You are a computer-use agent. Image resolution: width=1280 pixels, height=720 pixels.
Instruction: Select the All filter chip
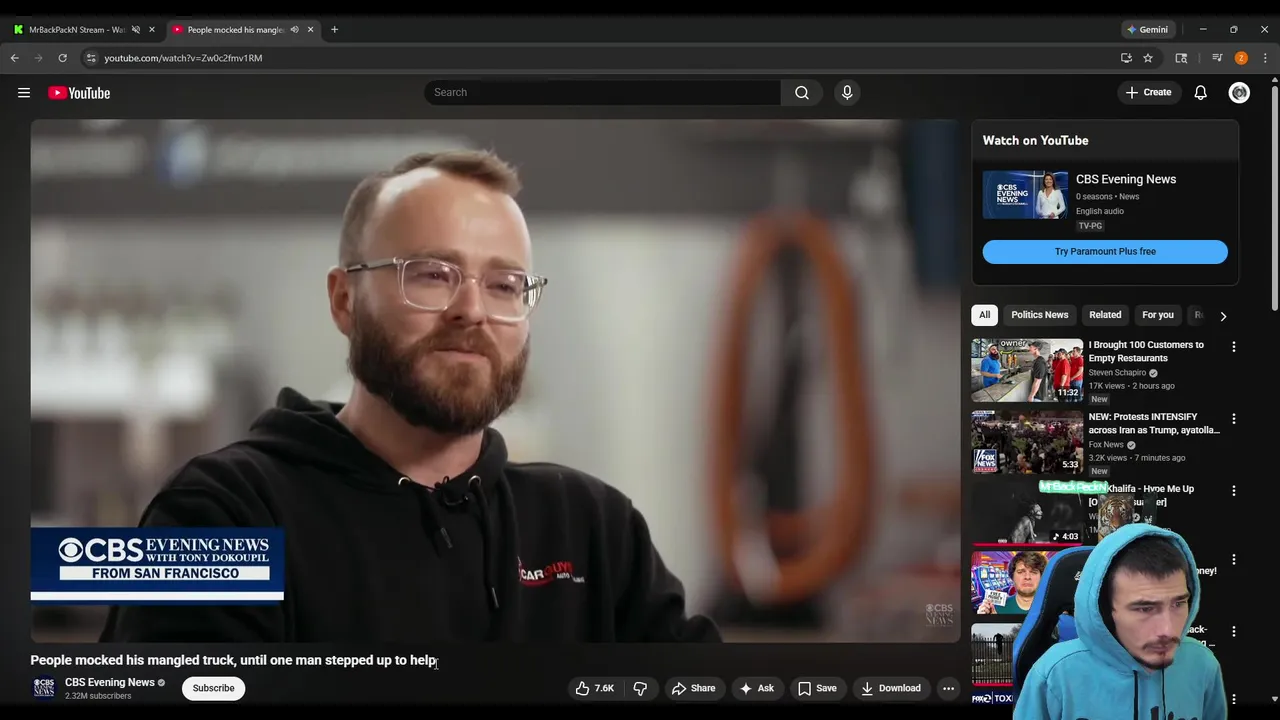tap(984, 315)
